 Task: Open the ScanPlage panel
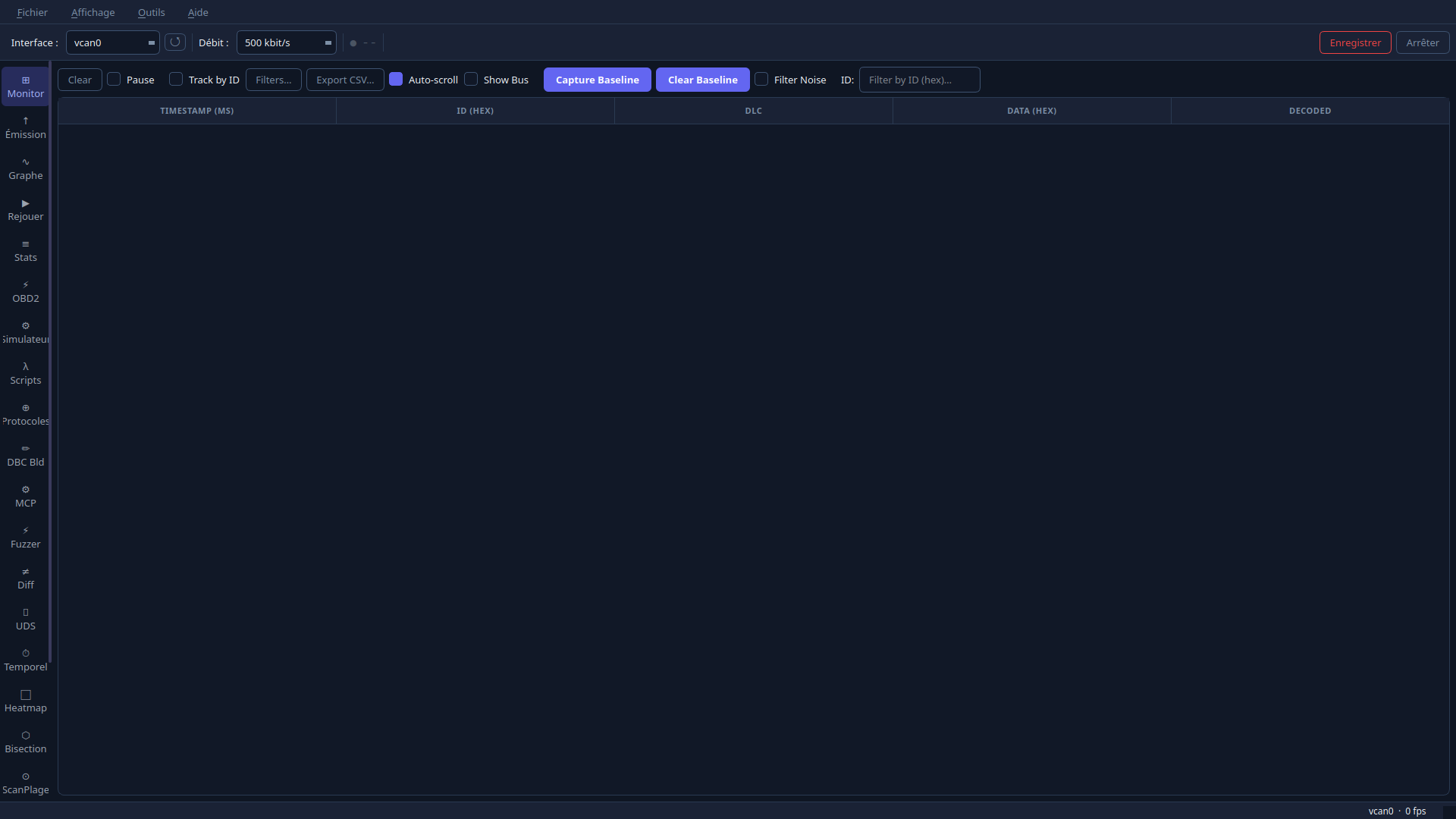click(25, 783)
